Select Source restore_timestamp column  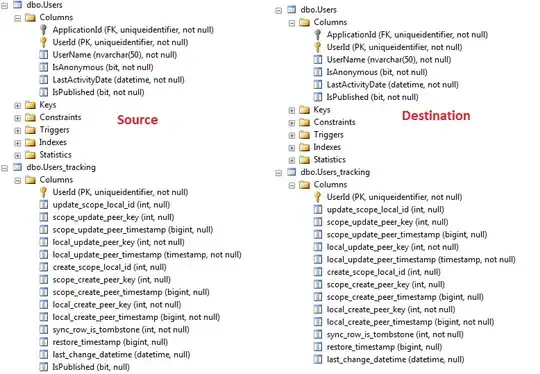(x=110, y=342)
